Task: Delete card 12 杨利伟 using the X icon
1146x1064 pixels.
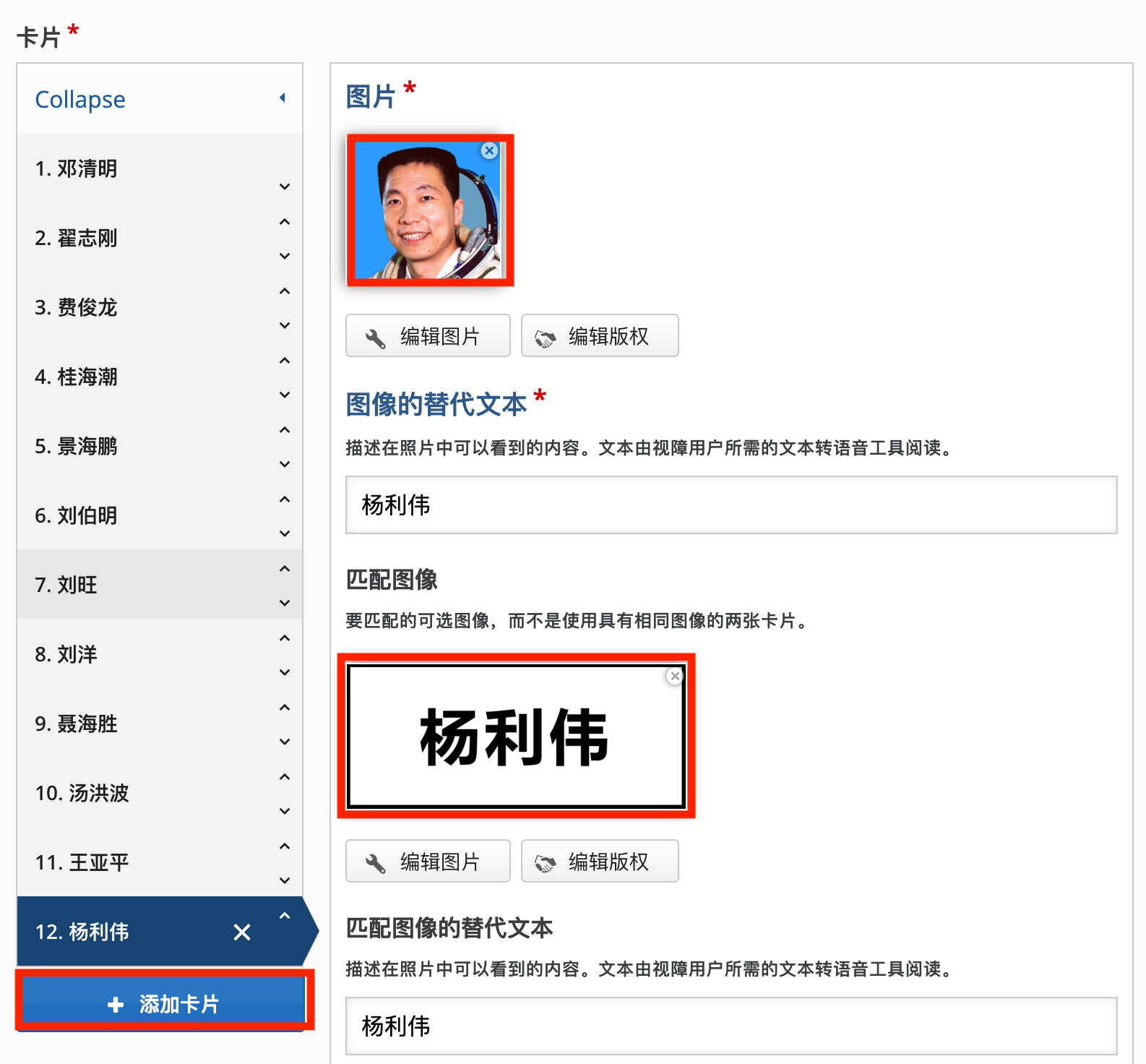Action: click(242, 932)
